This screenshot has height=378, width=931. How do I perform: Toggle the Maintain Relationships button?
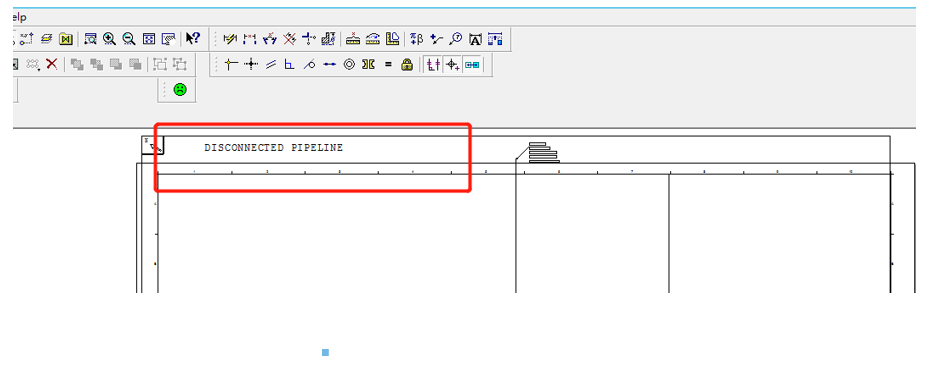(x=433, y=65)
